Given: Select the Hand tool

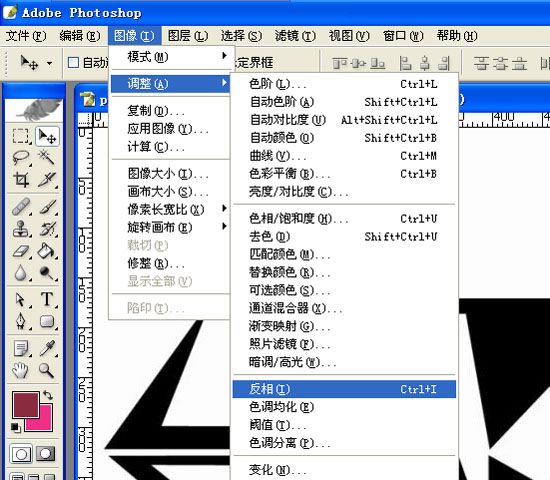Looking at the screenshot, I should (x=21, y=370).
